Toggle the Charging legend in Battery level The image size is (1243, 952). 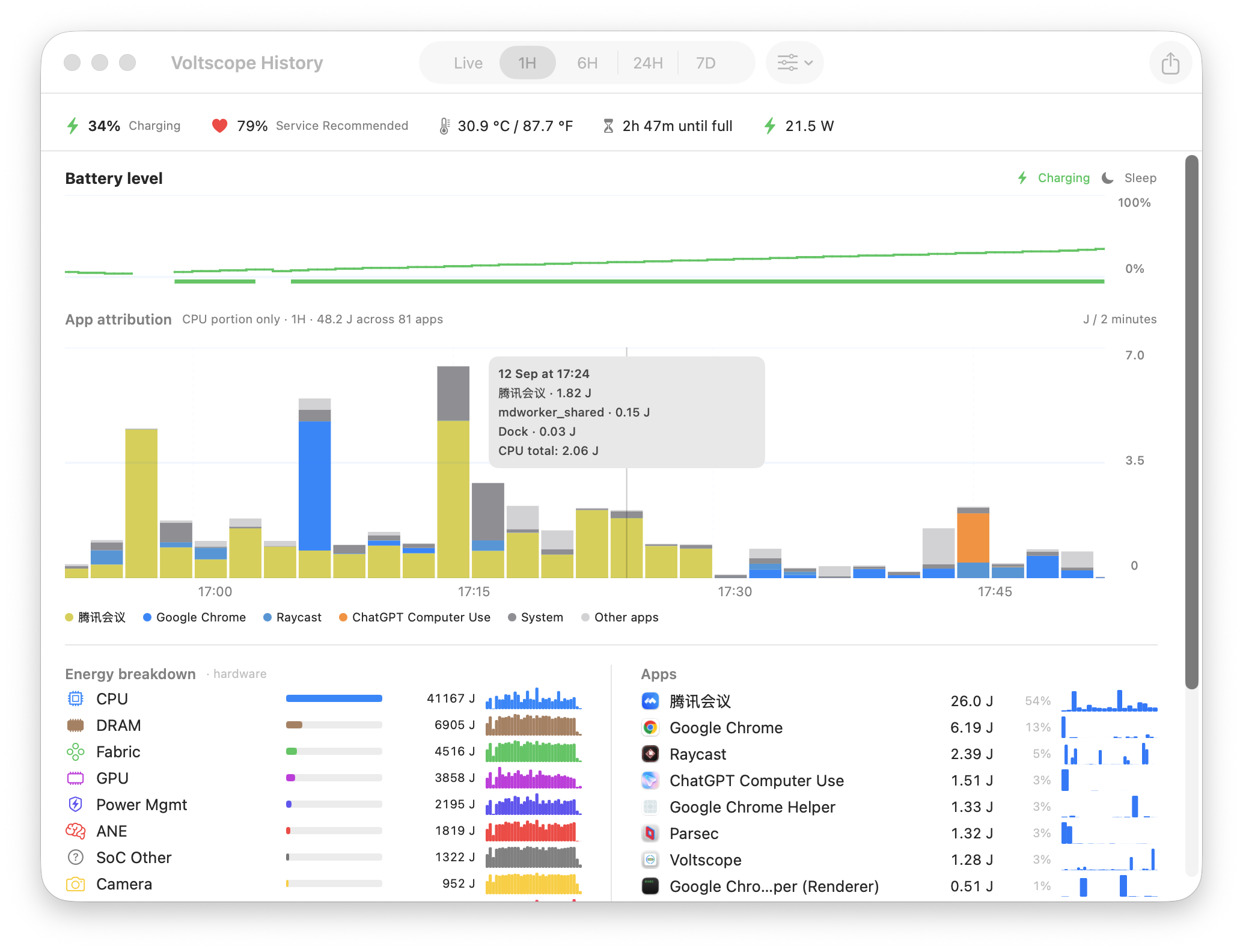(x=1054, y=178)
